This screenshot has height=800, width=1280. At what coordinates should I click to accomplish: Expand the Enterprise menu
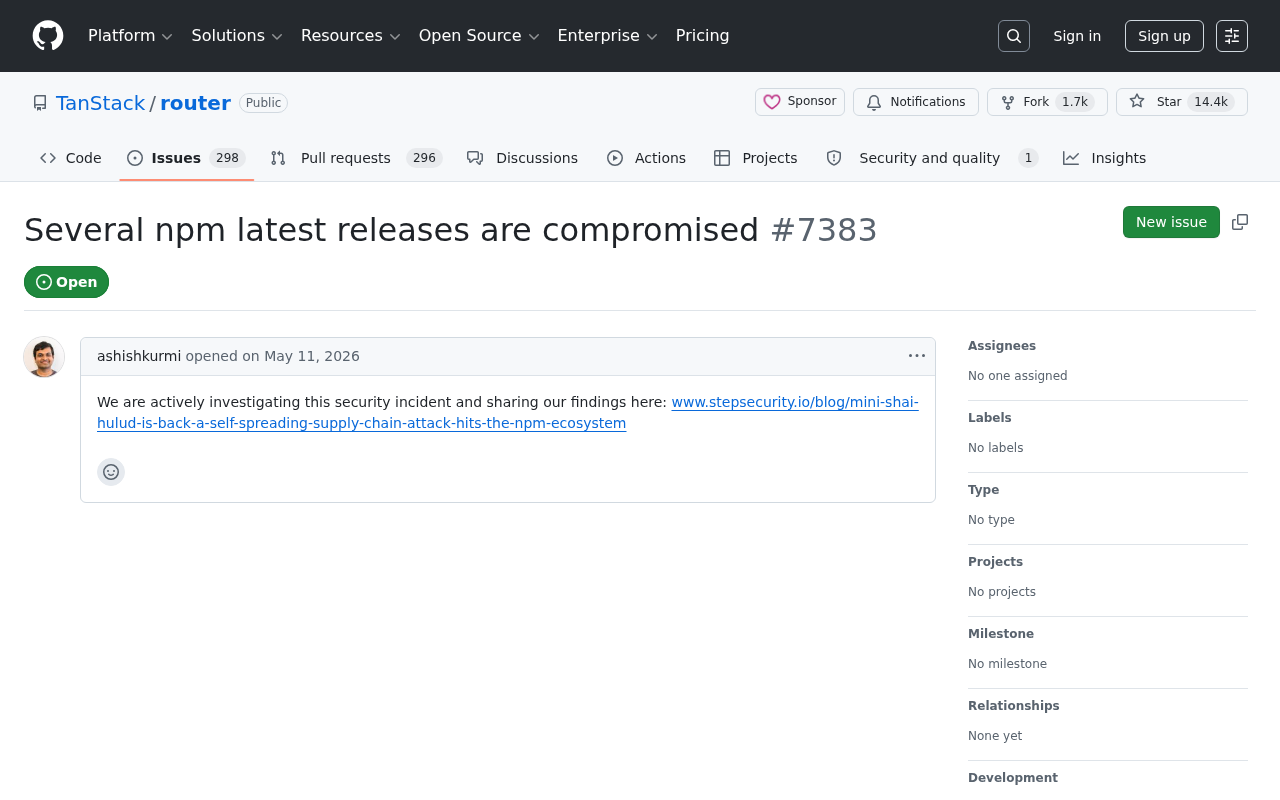tap(607, 36)
